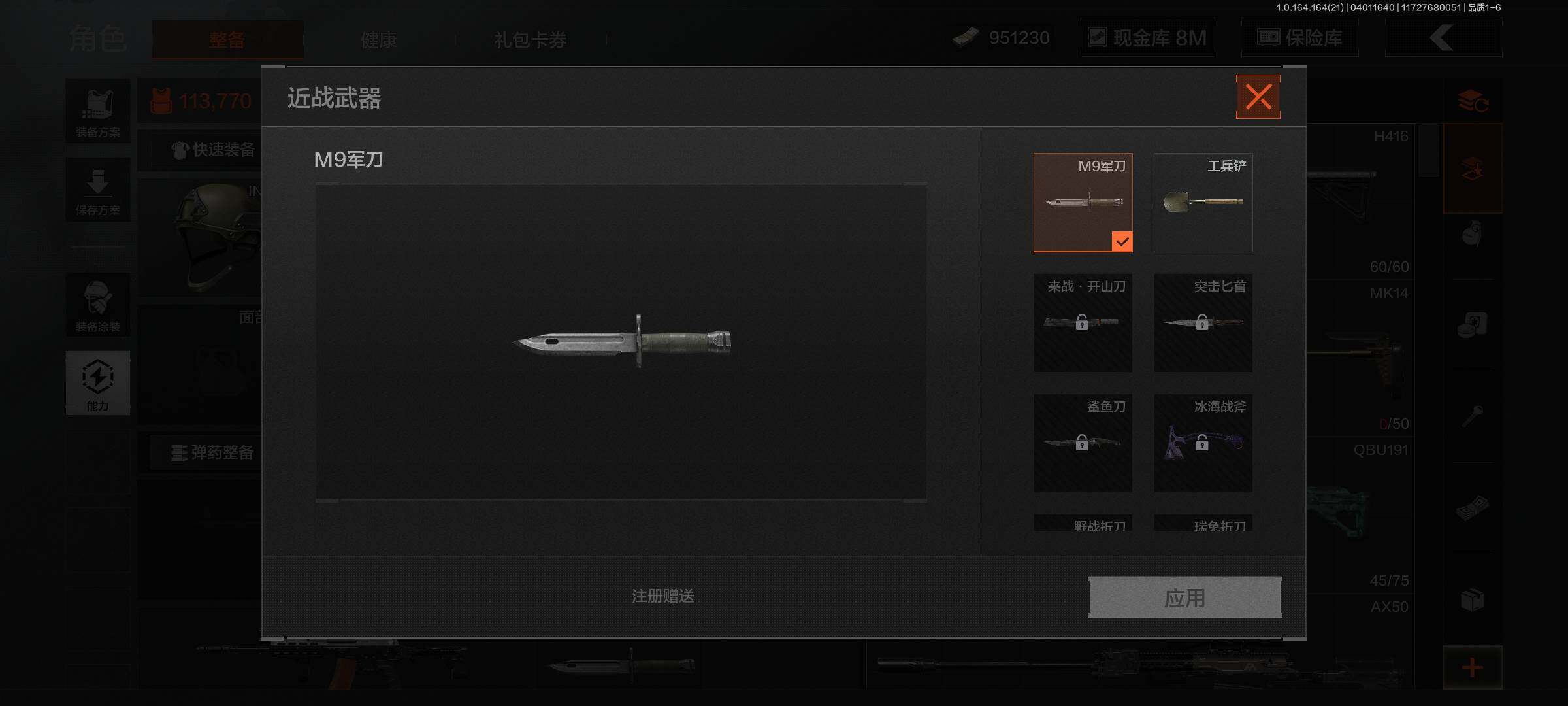Click the 应用 apply button

(x=1184, y=597)
